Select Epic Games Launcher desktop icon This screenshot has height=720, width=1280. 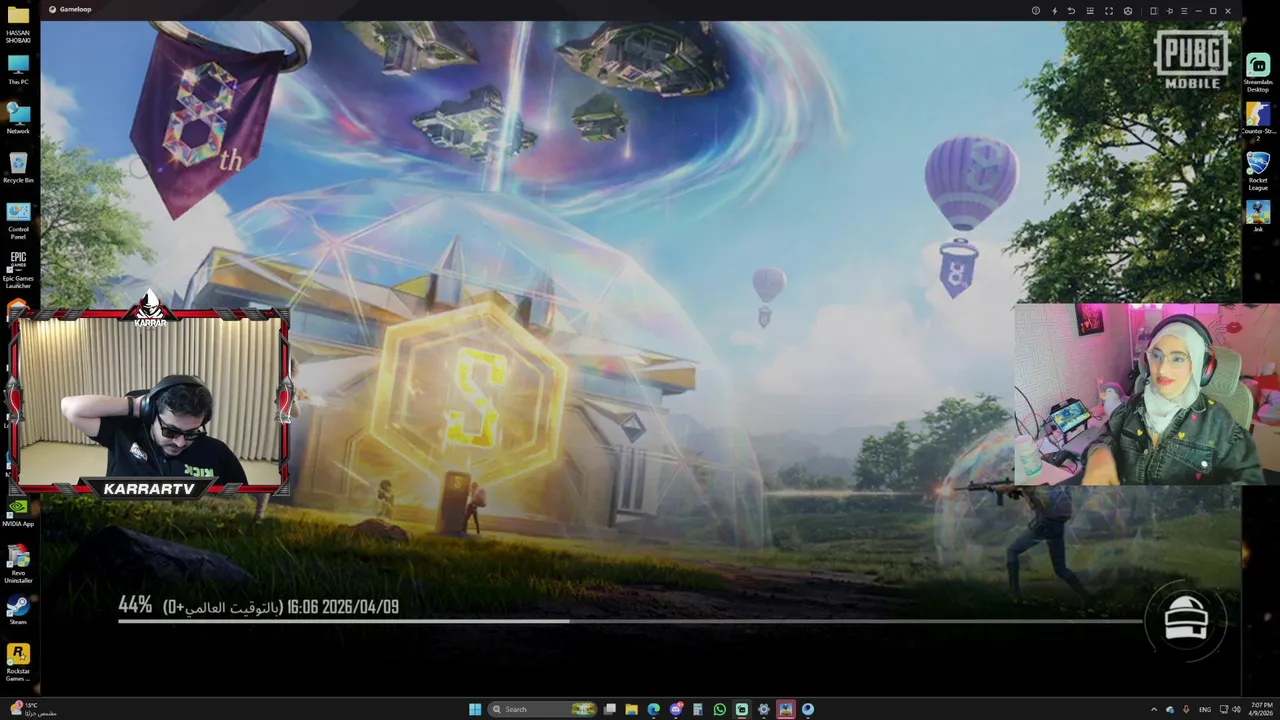click(18, 270)
